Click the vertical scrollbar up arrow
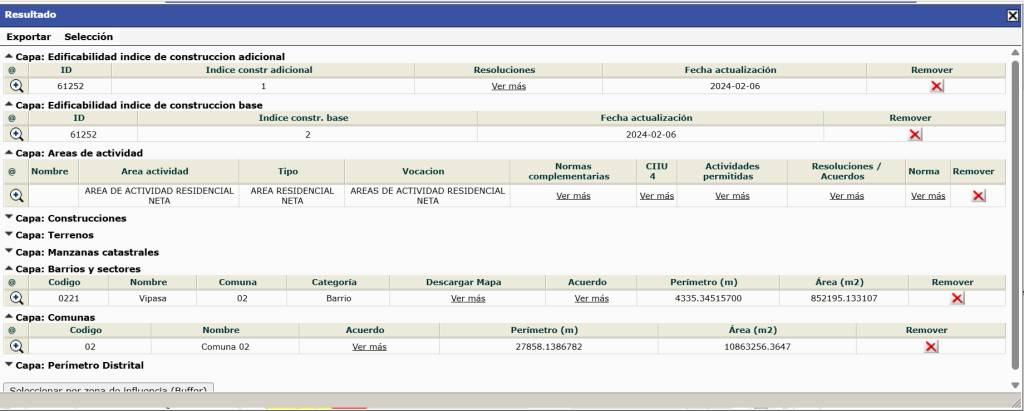Image resolution: width=1024 pixels, height=411 pixels. [1015, 52]
